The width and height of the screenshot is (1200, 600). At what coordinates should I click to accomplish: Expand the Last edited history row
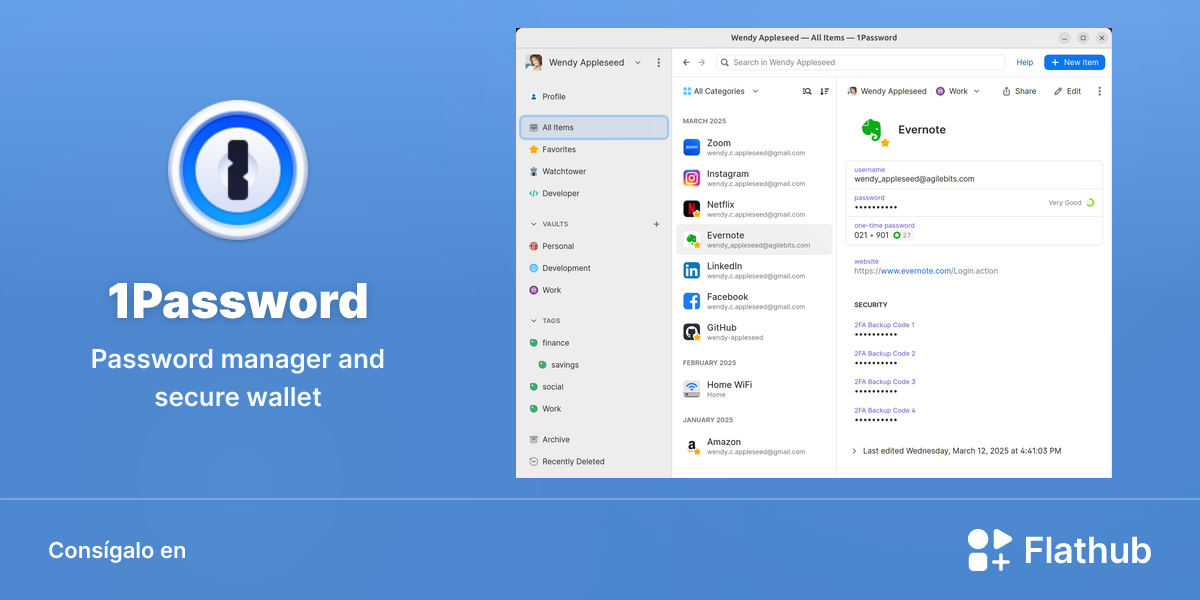click(956, 451)
